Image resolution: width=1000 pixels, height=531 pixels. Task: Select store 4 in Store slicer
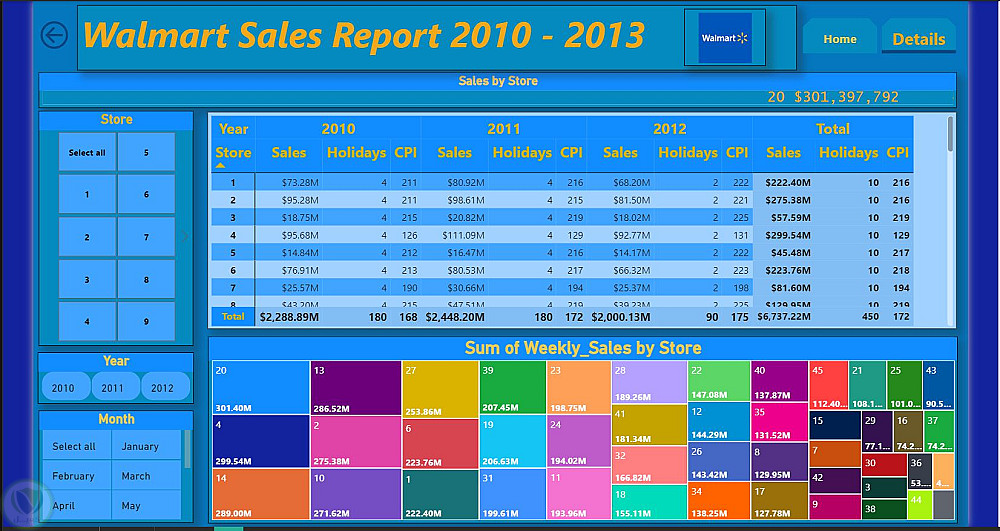click(x=87, y=321)
